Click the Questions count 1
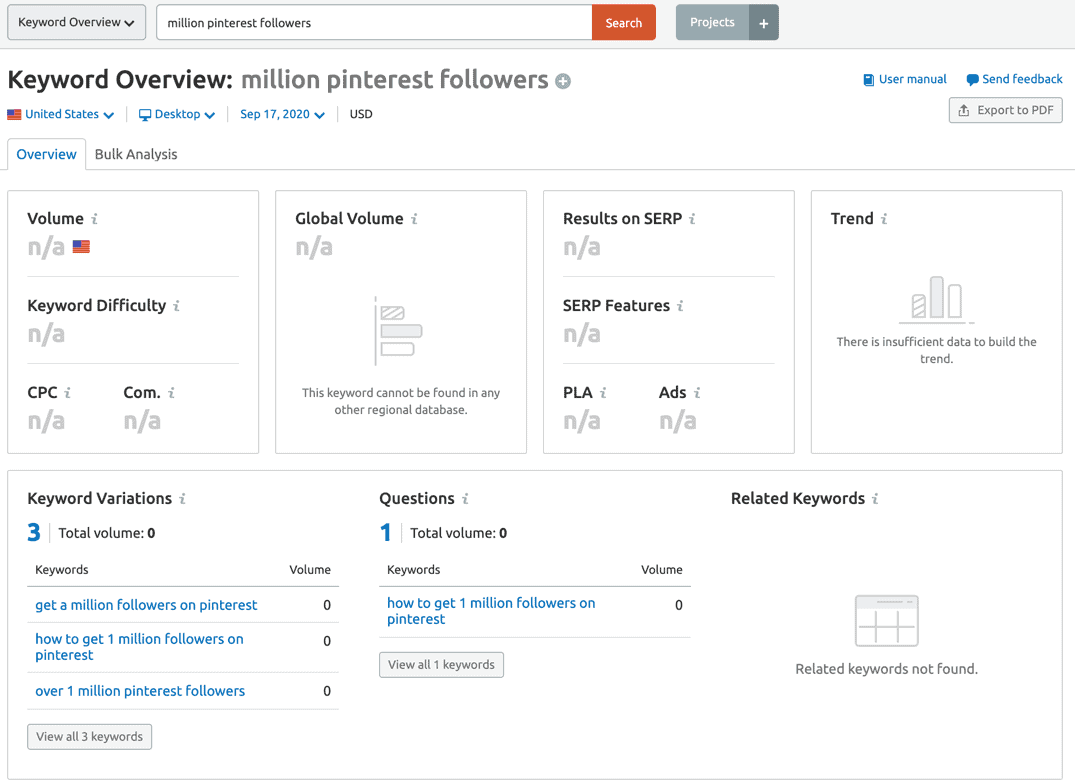The image size is (1075, 784). pos(385,532)
